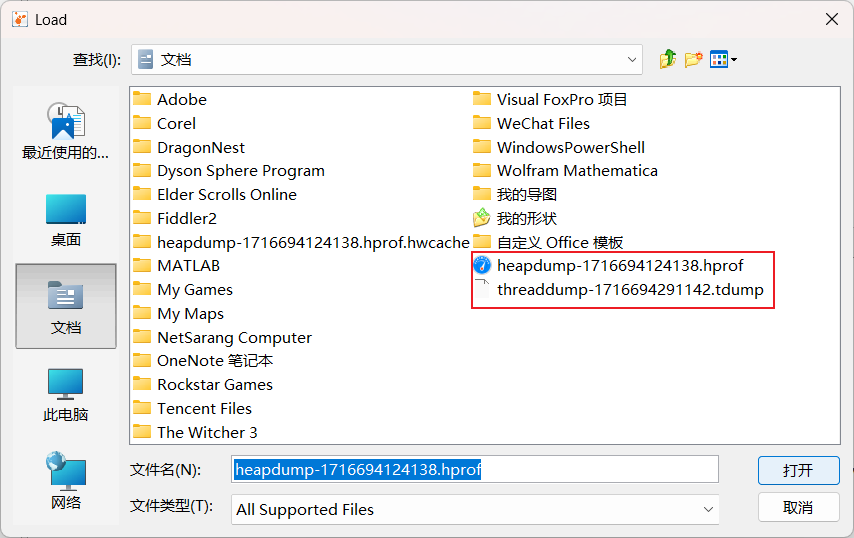Screen dimensions: 854x538
Task: Select the MATLAB folder
Action: (x=188, y=266)
